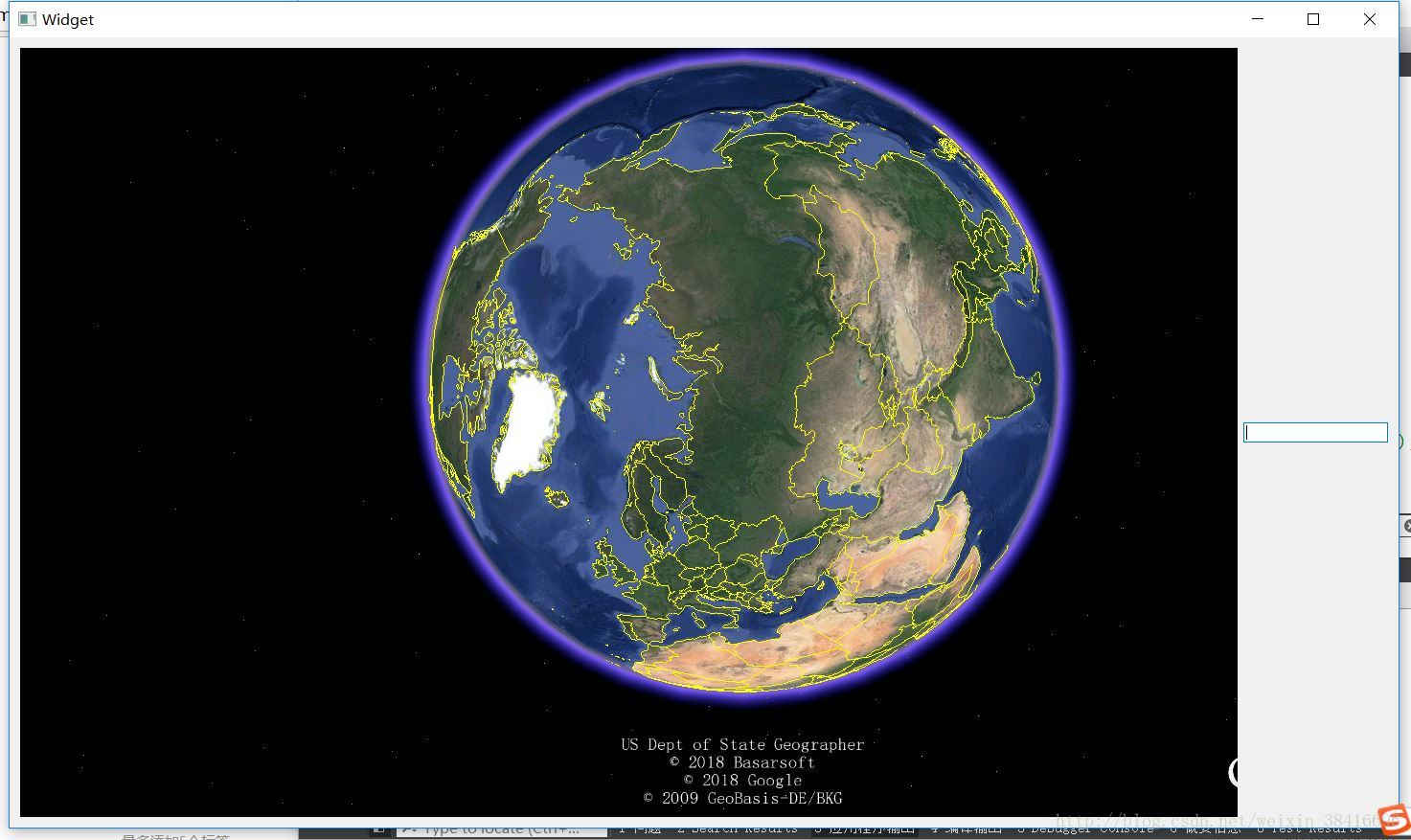Screen dimensions: 1411x840
Task: Click the empty text input box beside globe
Action: coord(1315,433)
